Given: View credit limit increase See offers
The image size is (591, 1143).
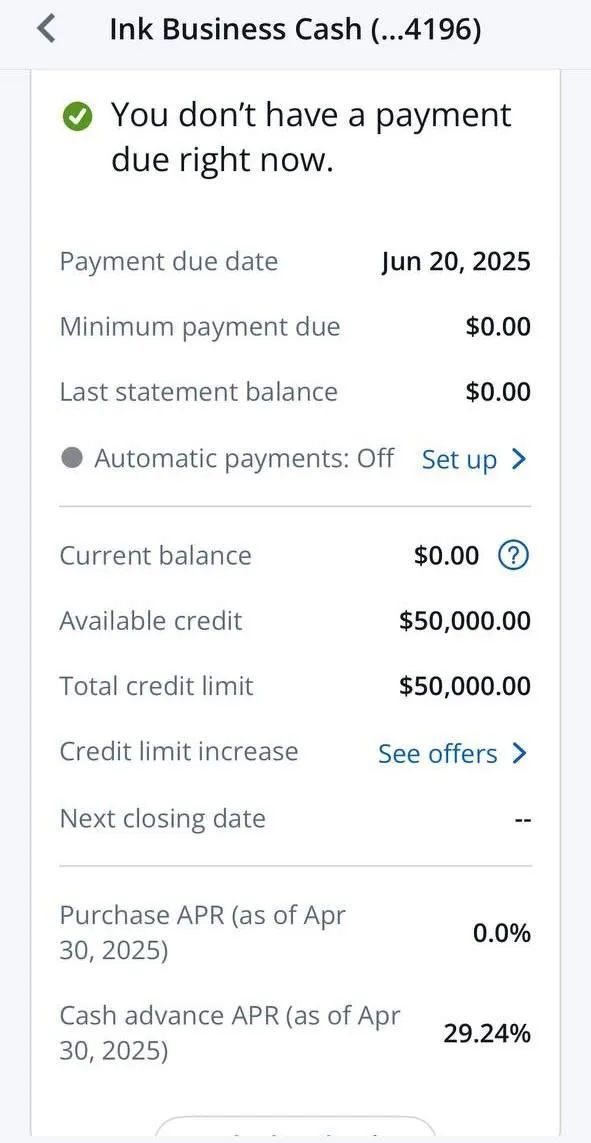Looking at the screenshot, I should click(437, 754).
